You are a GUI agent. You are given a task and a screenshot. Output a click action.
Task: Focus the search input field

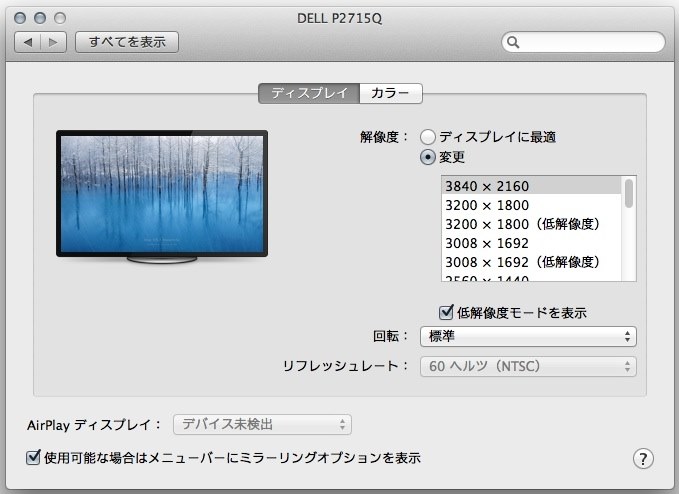click(583, 42)
